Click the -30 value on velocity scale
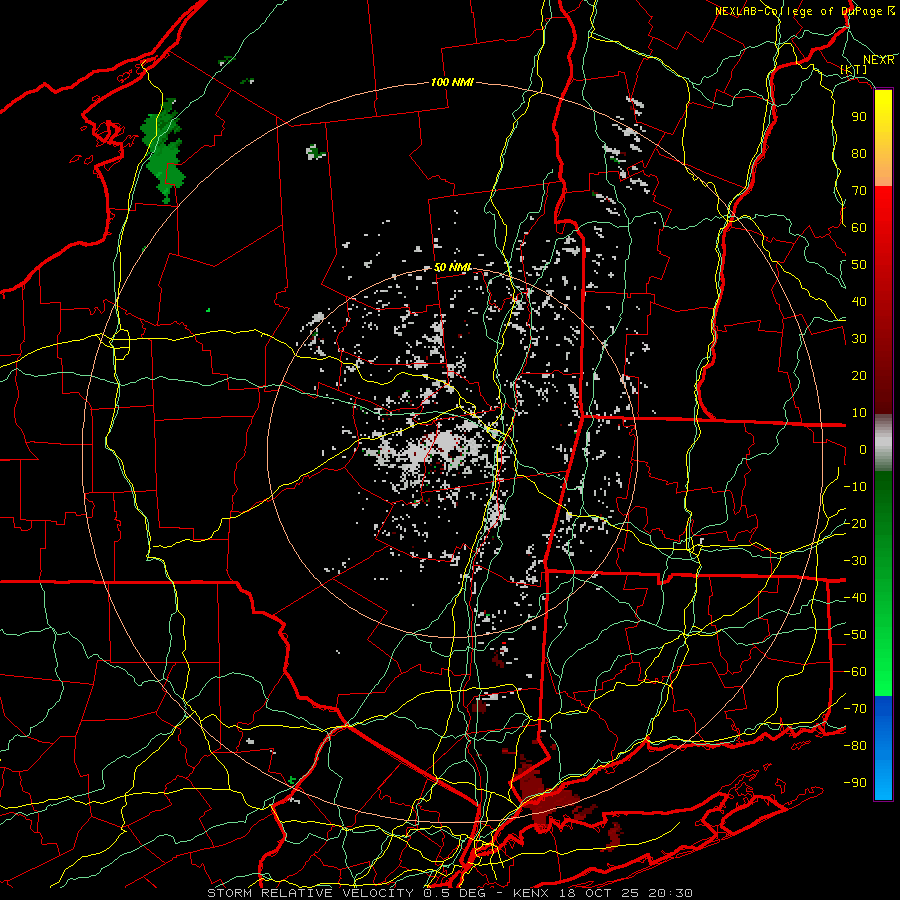900x900 pixels. pyautogui.click(x=855, y=561)
